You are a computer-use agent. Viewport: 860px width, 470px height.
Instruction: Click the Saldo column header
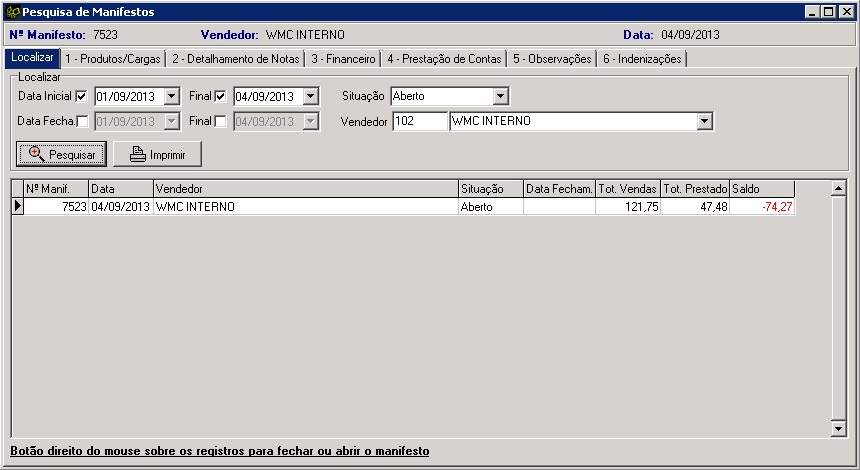(761, 189)
